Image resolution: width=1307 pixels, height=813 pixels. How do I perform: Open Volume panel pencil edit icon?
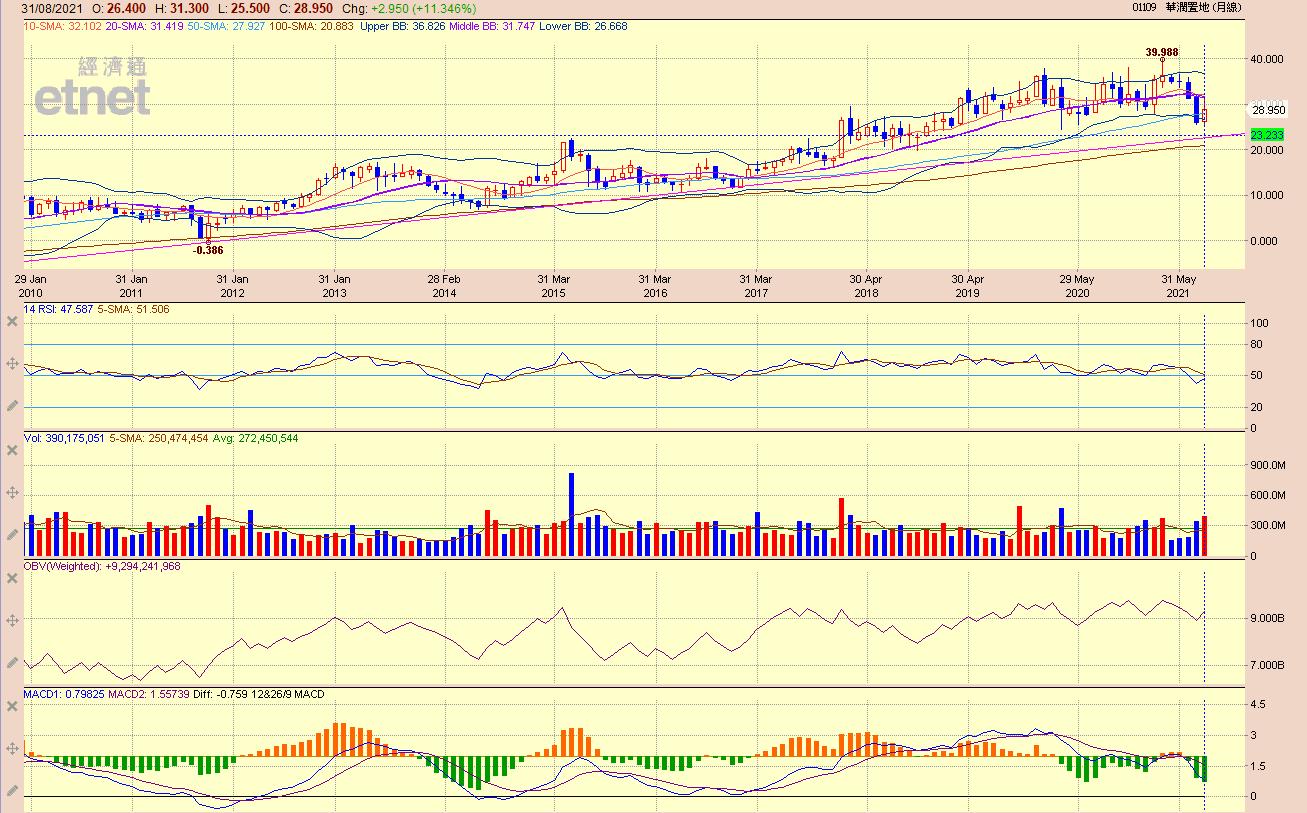(x=12, y=535)
